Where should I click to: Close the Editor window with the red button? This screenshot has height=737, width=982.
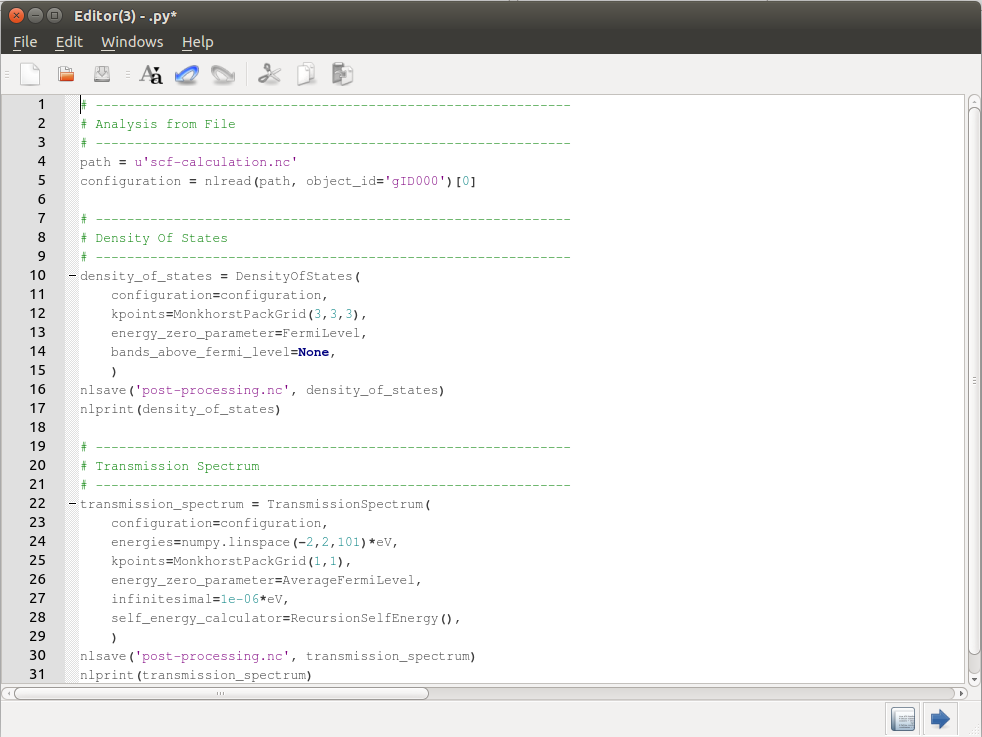[17, 16]
